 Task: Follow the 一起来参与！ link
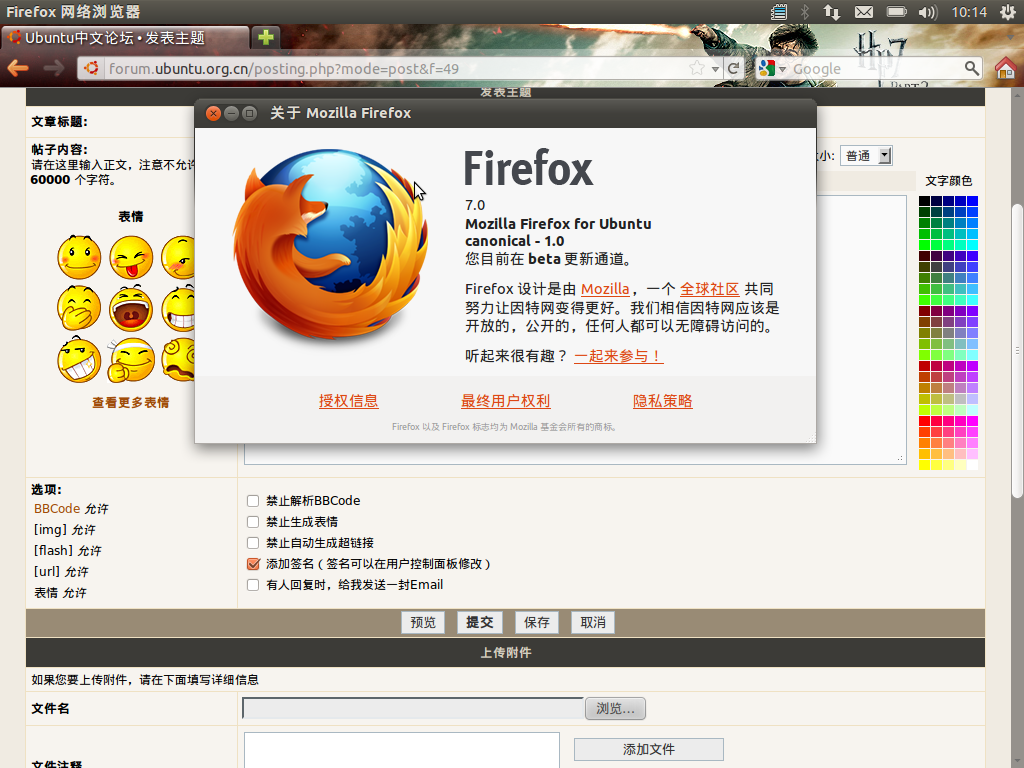click(x=618, y=356)
